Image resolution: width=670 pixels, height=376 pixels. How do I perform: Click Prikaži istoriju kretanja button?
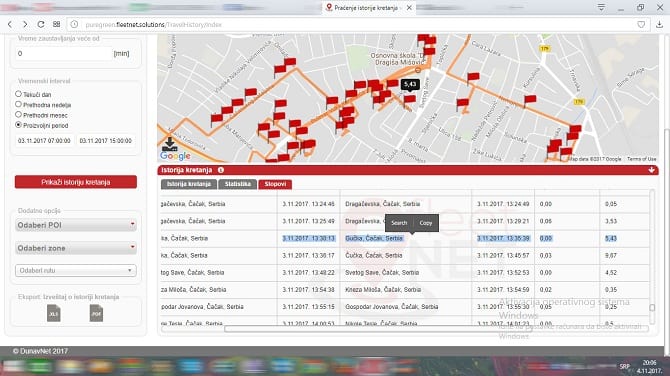pyautogui.click(x=76, y=182)
